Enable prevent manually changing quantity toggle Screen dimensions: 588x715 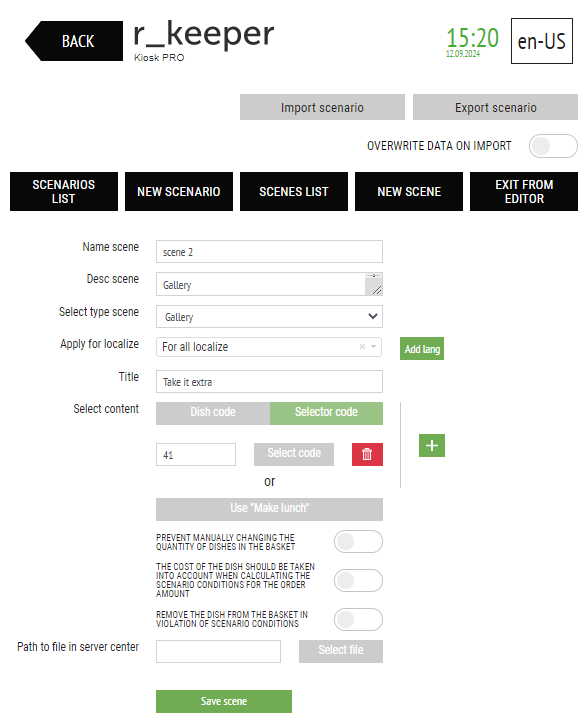click(358, 542)
